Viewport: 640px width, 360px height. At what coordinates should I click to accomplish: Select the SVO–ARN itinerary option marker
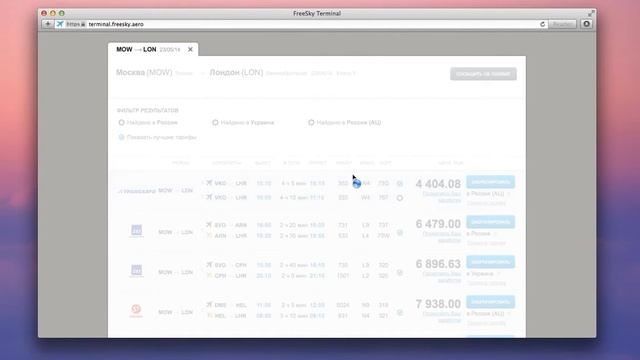point(400,233)
